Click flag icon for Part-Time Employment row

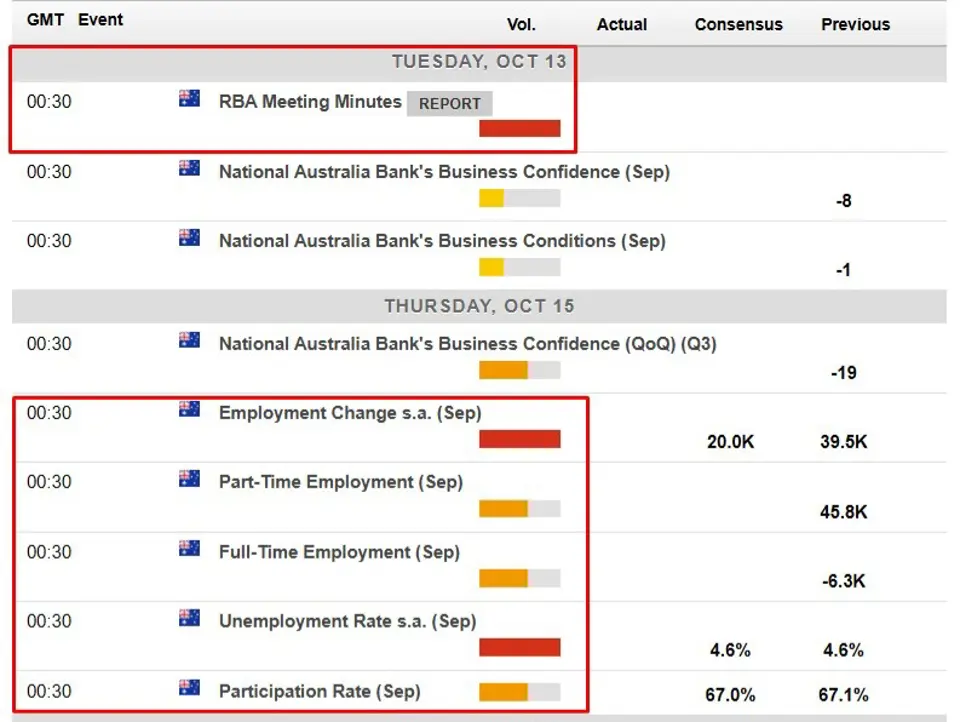click(189, 478)
